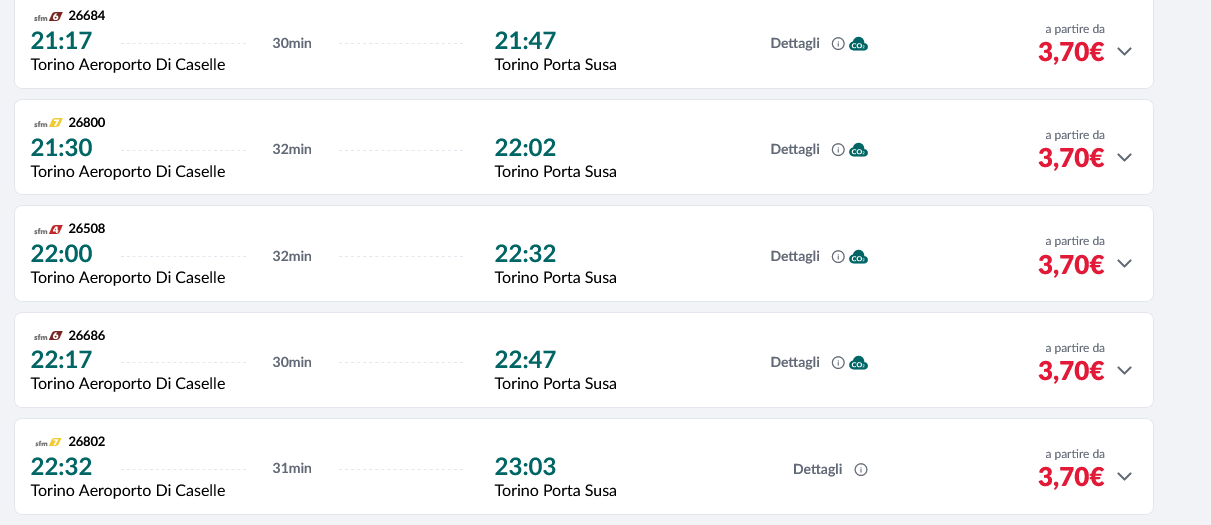
Task: Click the CO2 cloud icon for 22:00 train
Action: point(858,257)
